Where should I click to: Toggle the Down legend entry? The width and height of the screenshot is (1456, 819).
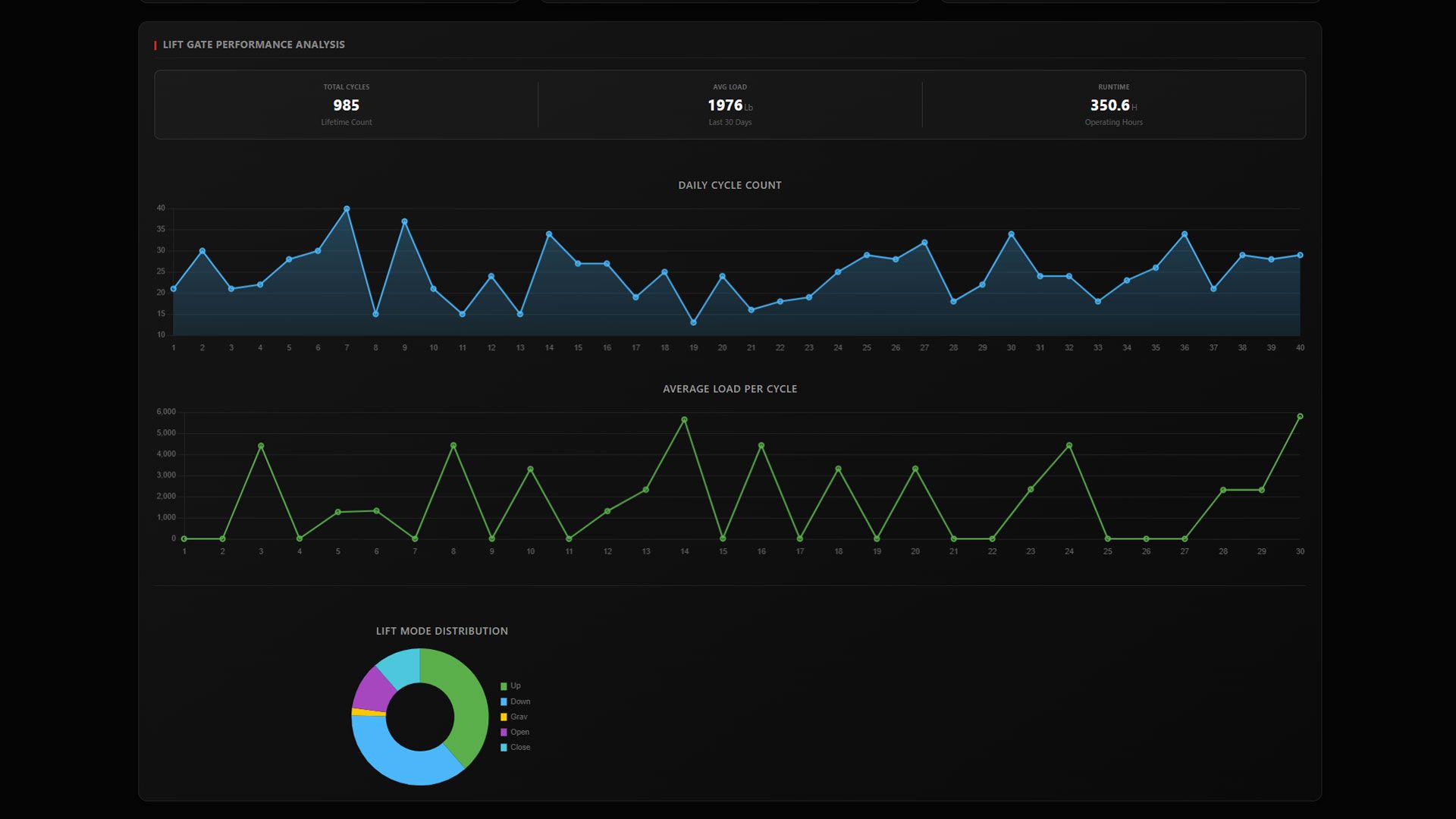519,701
